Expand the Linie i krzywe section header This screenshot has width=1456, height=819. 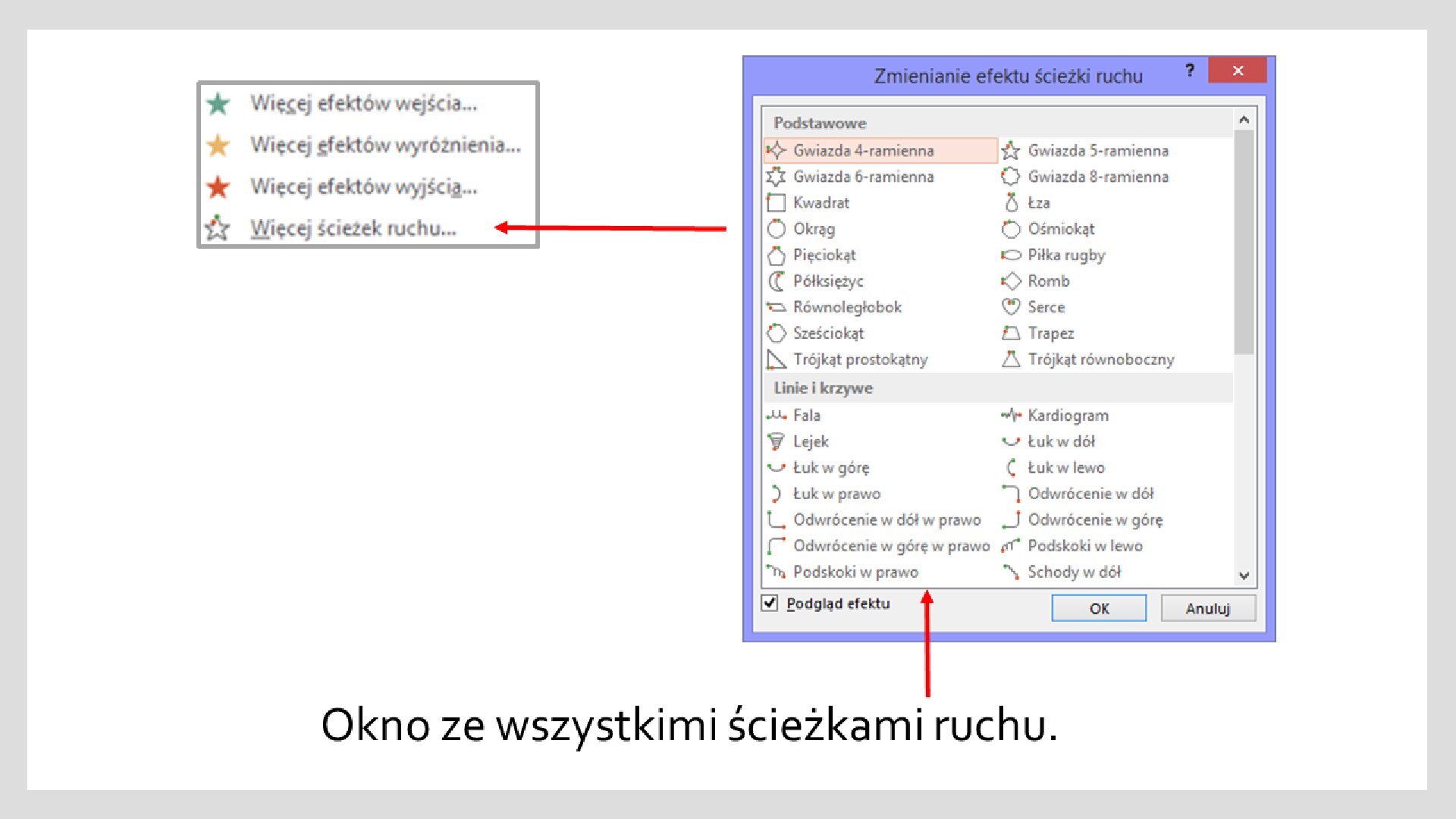pos(823,388)
